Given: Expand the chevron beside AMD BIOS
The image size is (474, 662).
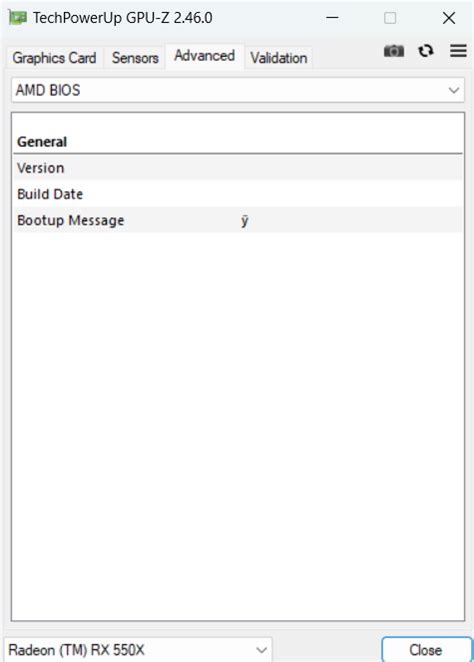Looking at the screenshot, I should [x=454, y=90].
